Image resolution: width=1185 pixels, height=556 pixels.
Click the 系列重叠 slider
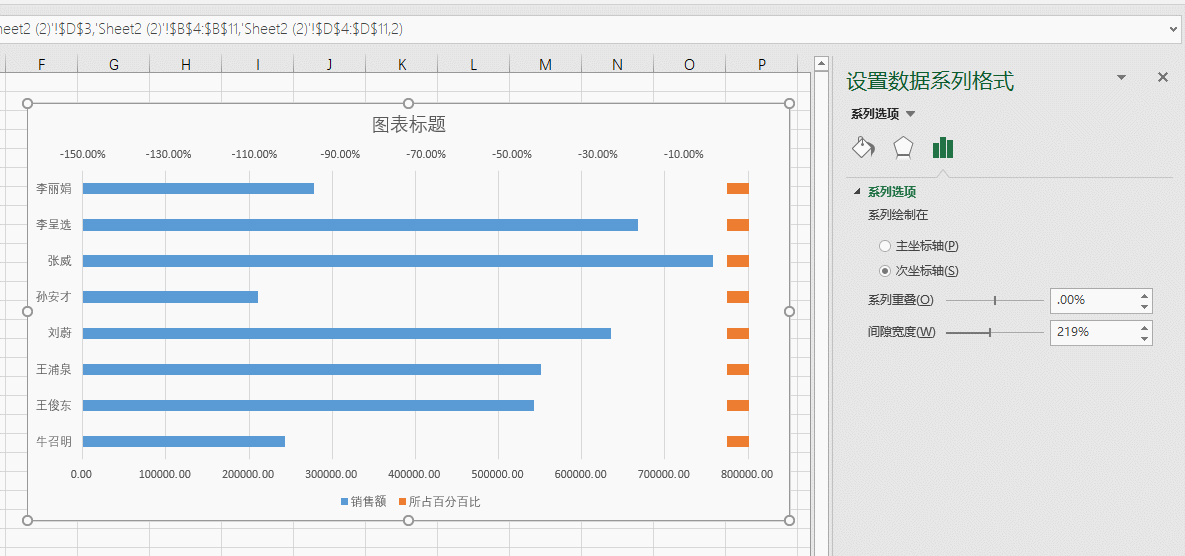click(995, 300)
